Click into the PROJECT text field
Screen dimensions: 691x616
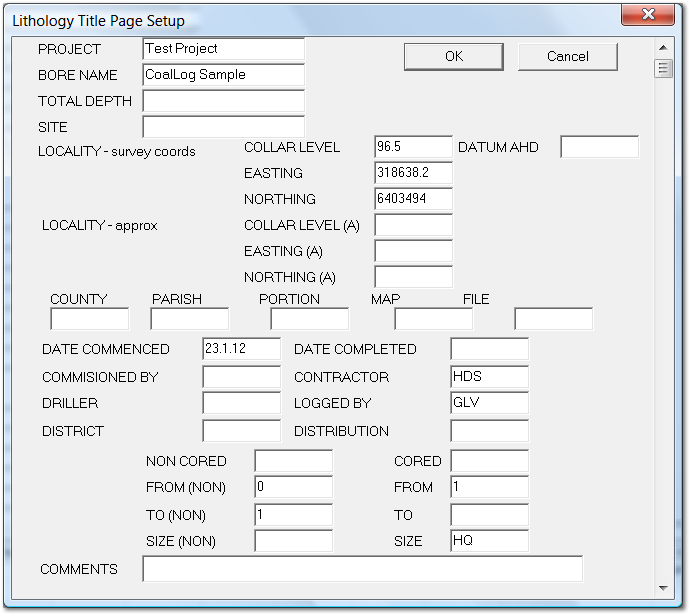[x=223, y=49]
